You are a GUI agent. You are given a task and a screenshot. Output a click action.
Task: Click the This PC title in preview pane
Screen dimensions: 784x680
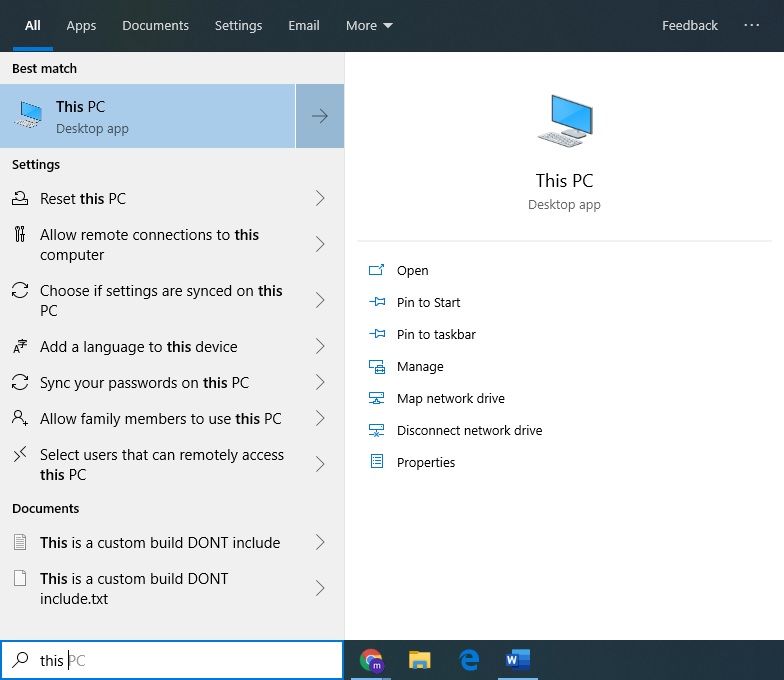(564, 180)
